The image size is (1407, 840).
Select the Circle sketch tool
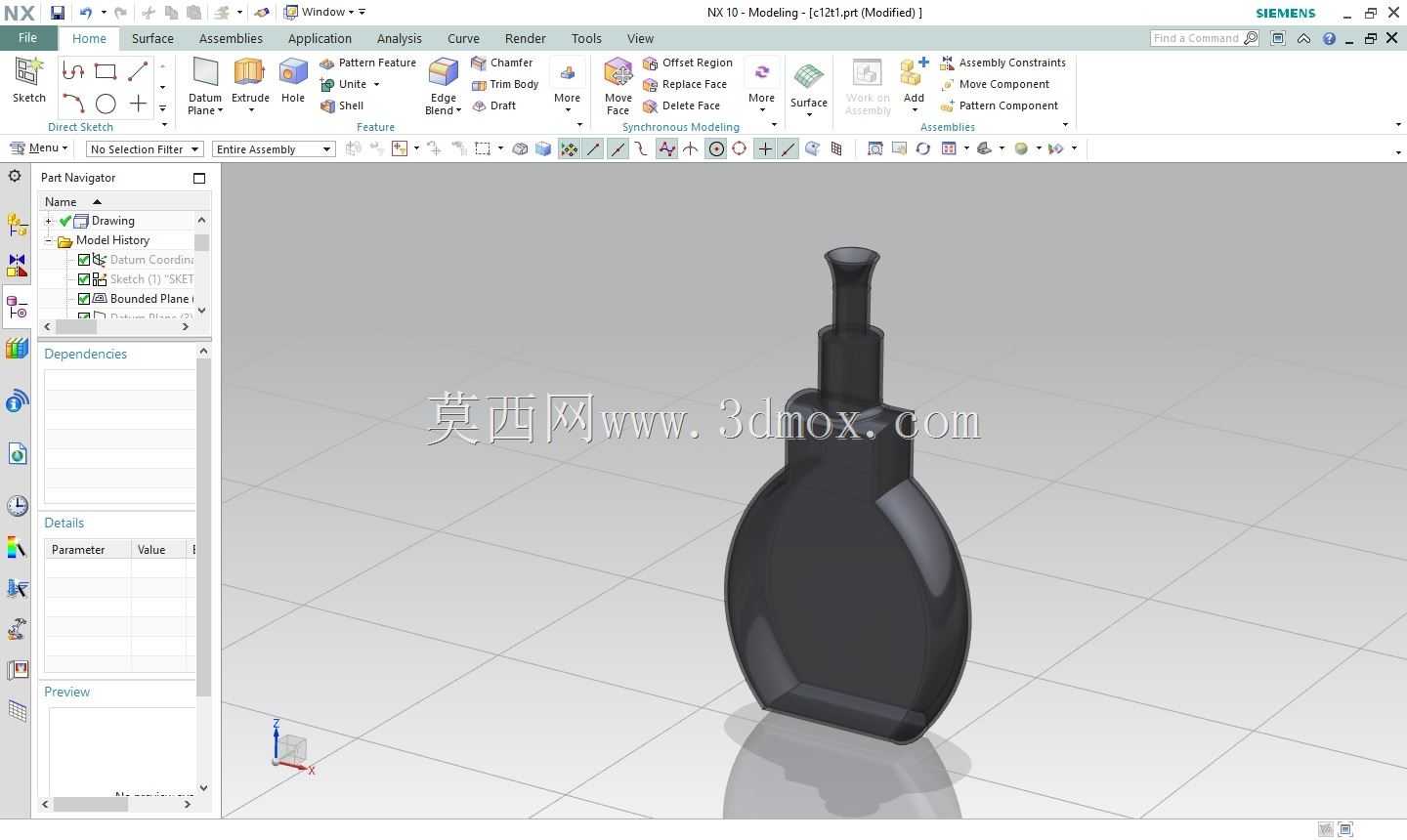coord(106,104)
